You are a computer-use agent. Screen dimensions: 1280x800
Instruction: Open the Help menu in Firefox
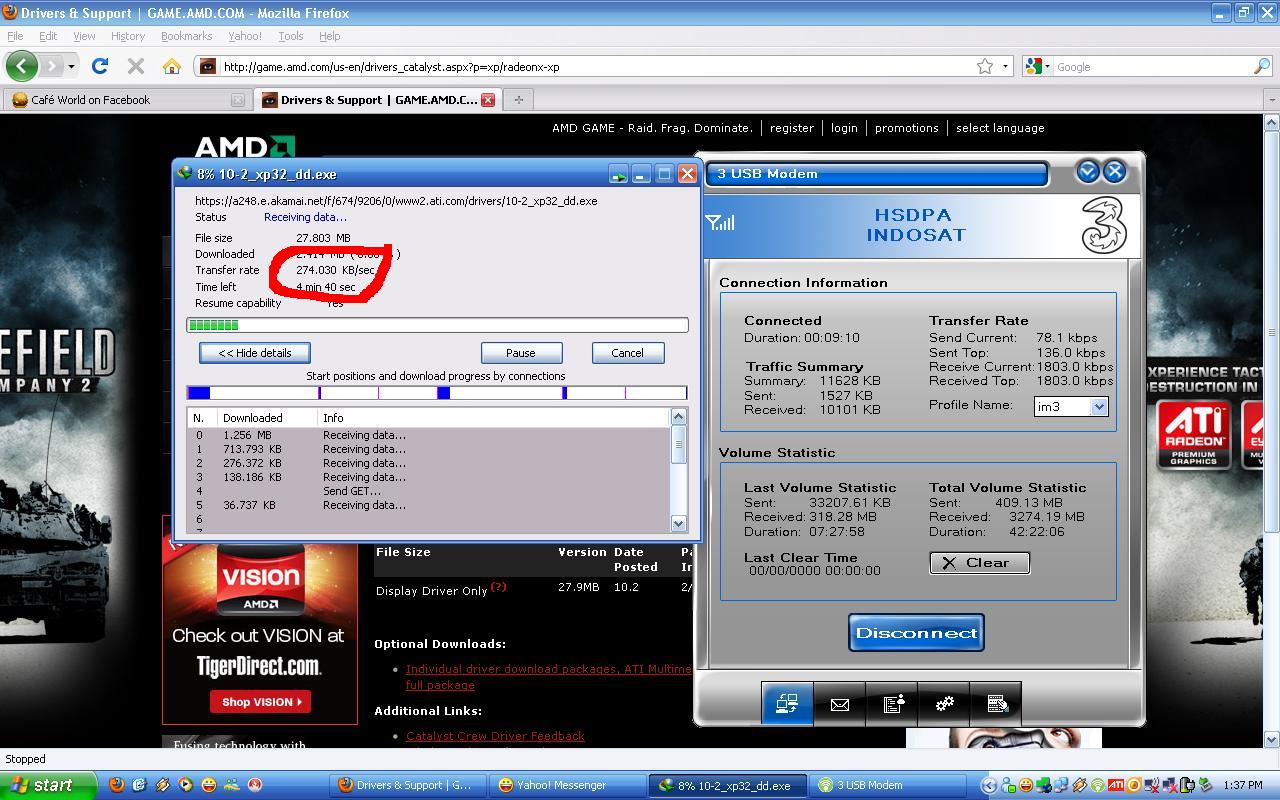(329, 36)
